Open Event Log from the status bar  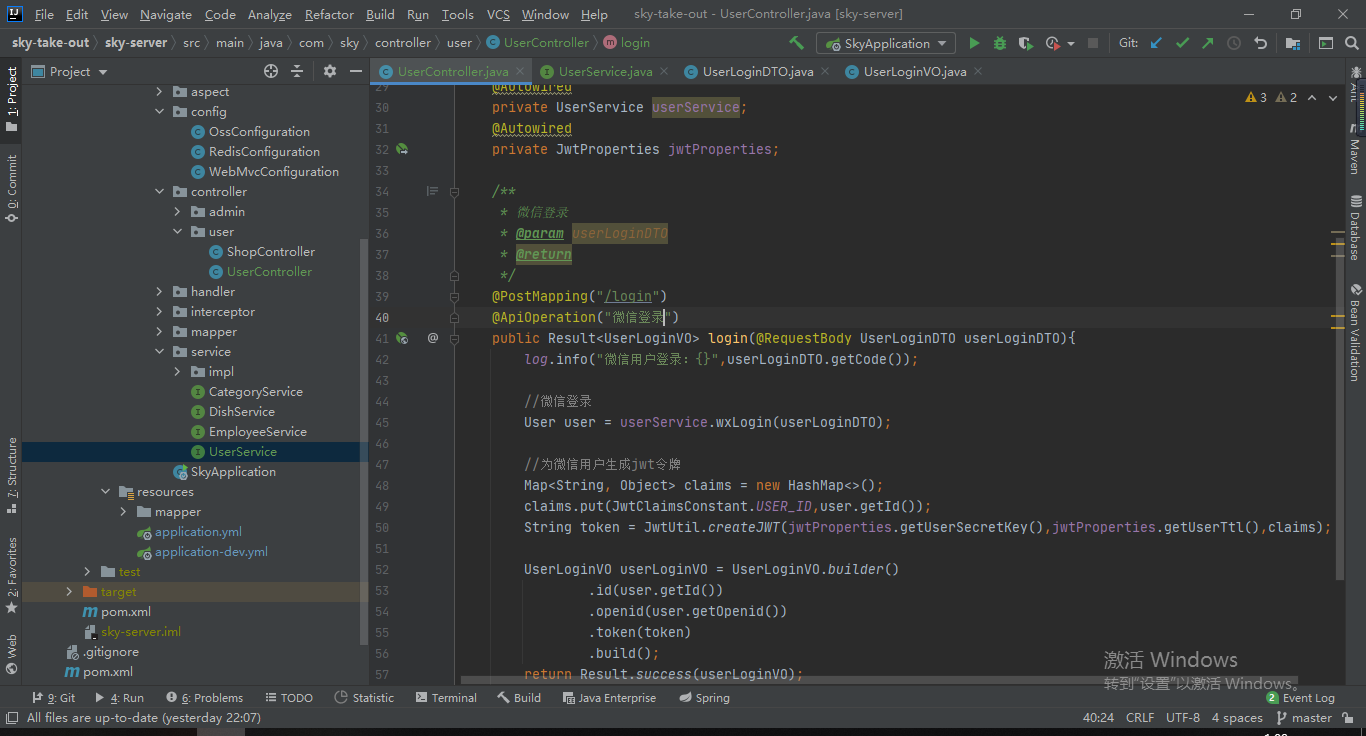click(x=1300, y=698)
